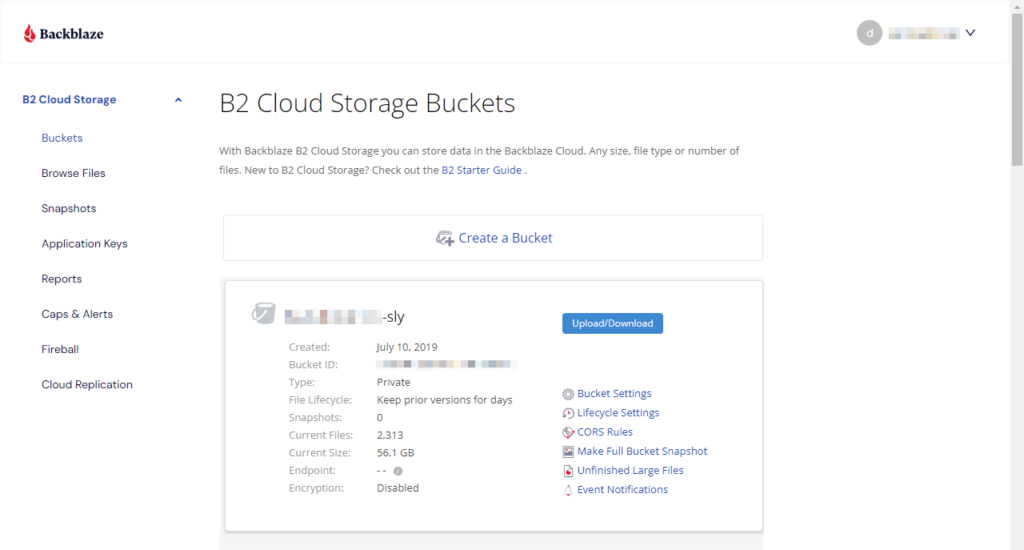Go to Browse Files
This screenshot has width=1024, height=550.
tap(73, 173)
